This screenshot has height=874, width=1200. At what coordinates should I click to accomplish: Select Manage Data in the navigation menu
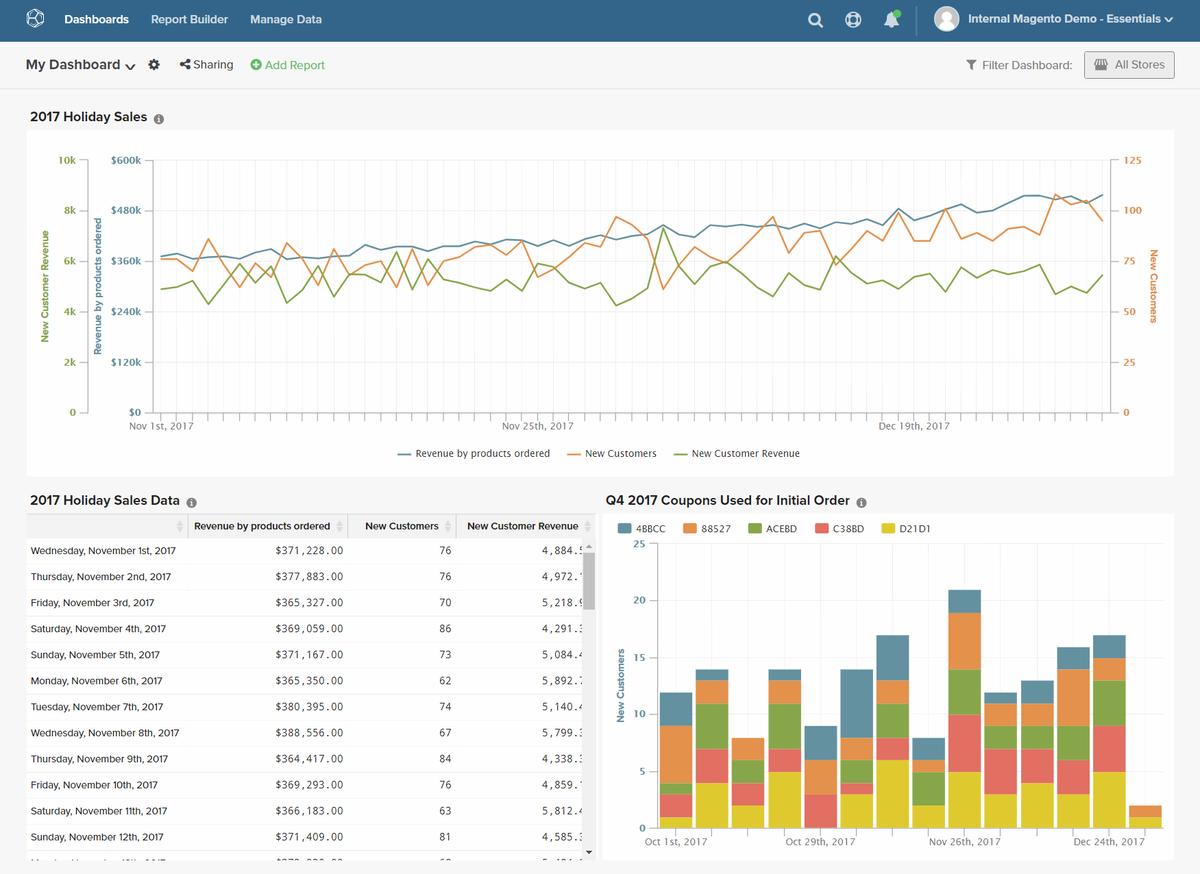click(285, 18)
